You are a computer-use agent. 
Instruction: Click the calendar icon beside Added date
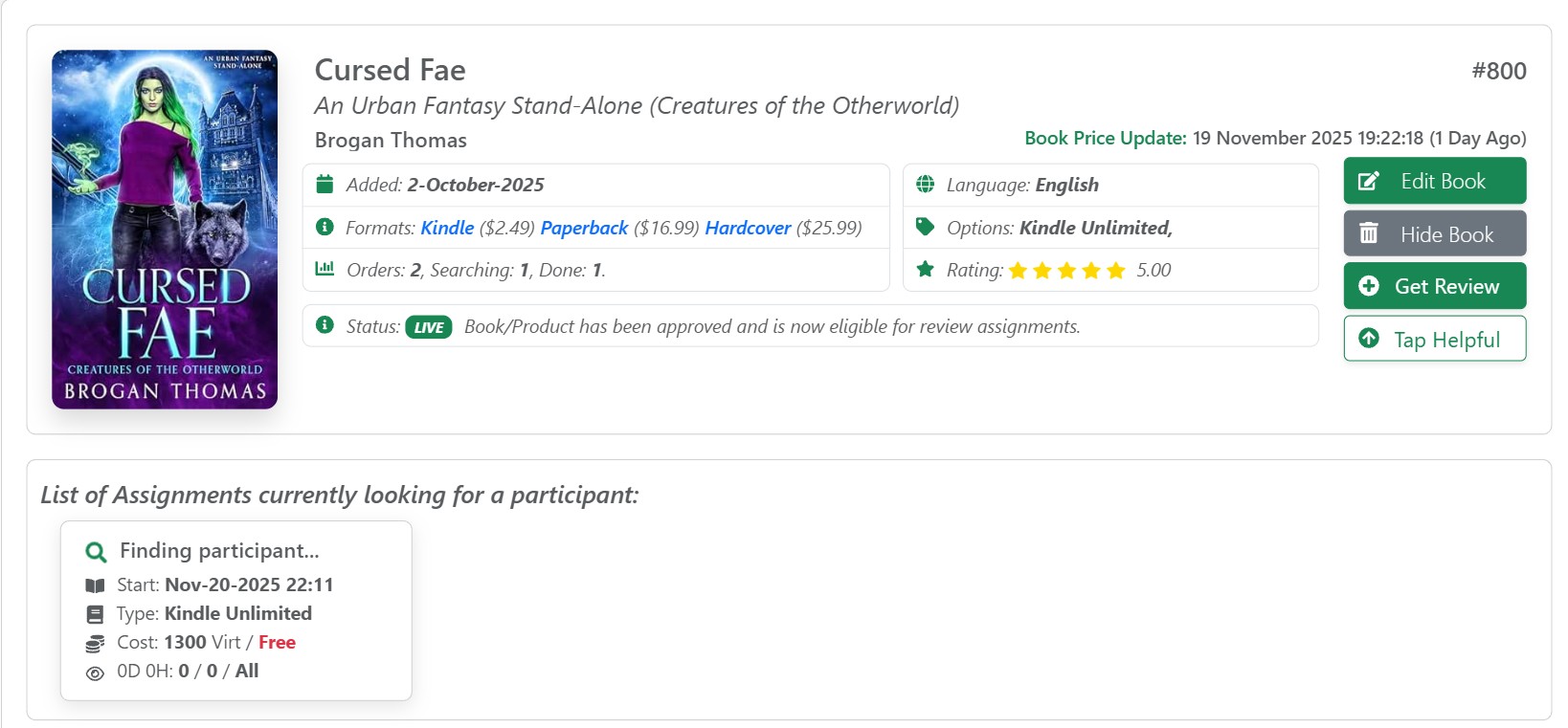point(325,184)
